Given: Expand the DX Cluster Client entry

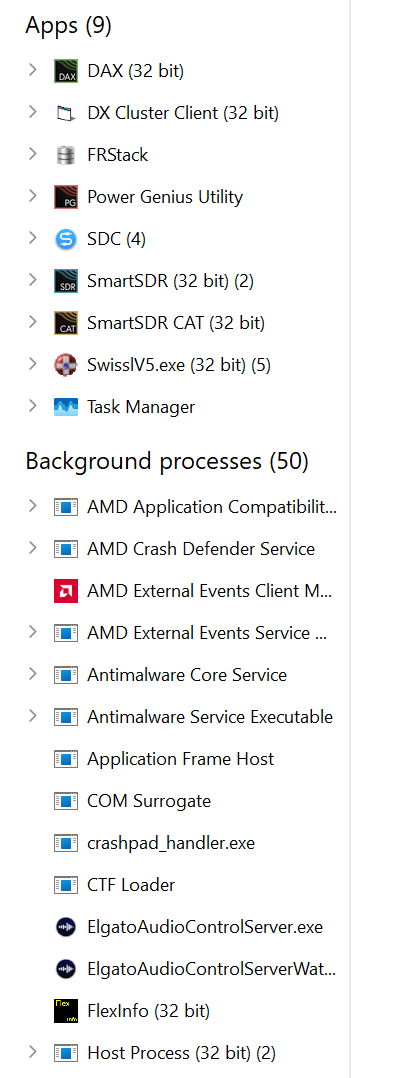Looking at the screenshot, I should tap(32, 112).
